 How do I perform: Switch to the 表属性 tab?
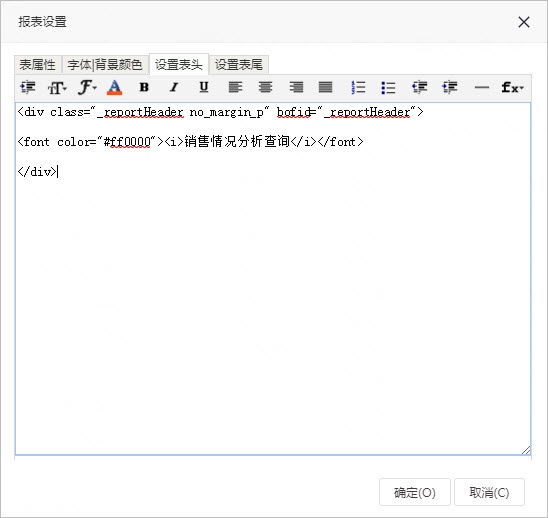coord(37,65)
